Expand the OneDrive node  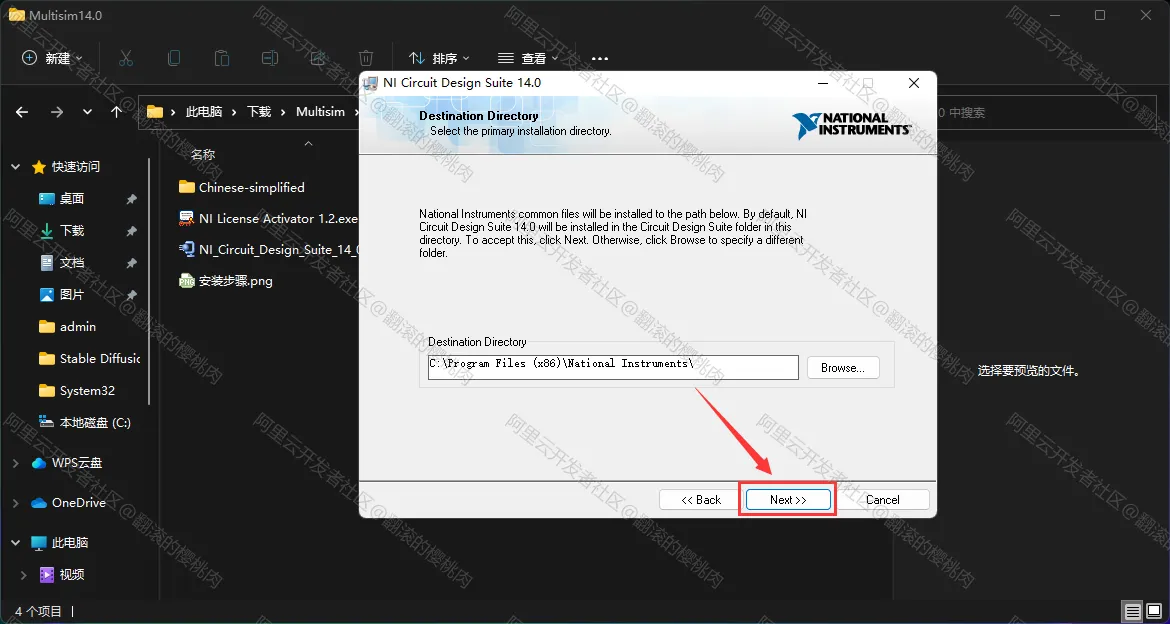coord(16,503)
